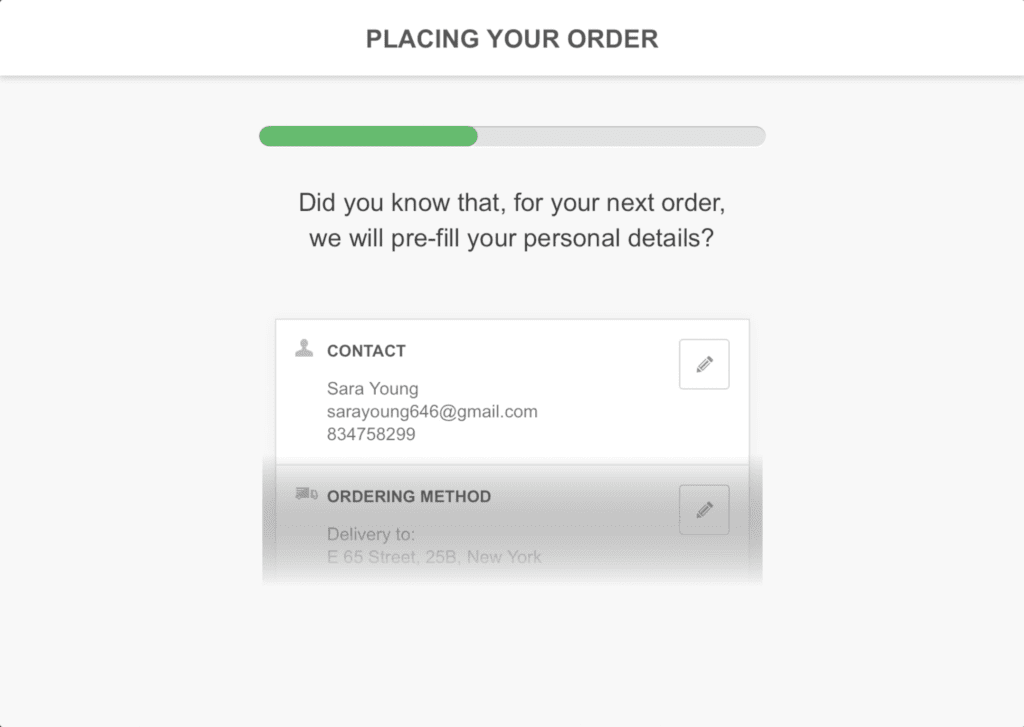The height and width of the screenshot is (727, 1024).
Task: Click the delivery truck icon
Action: click(x=306, y=494)
